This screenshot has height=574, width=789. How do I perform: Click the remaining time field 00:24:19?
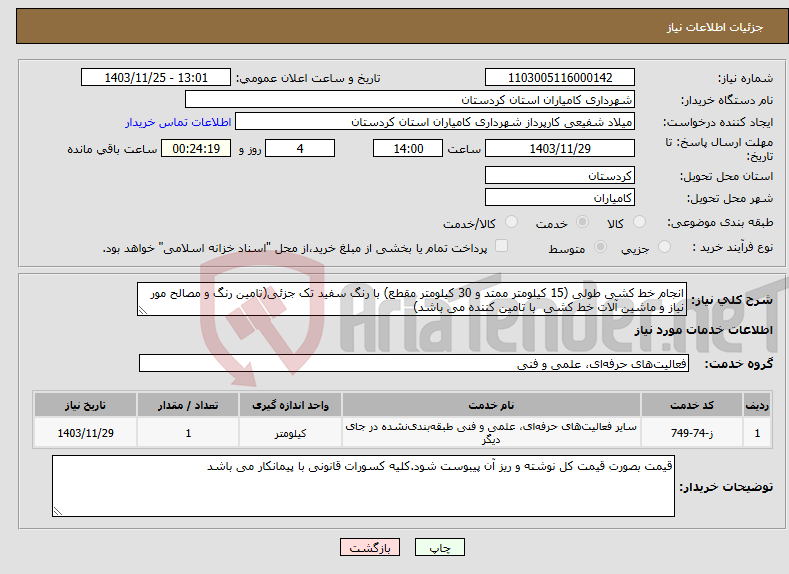click(x=196, y=148)
